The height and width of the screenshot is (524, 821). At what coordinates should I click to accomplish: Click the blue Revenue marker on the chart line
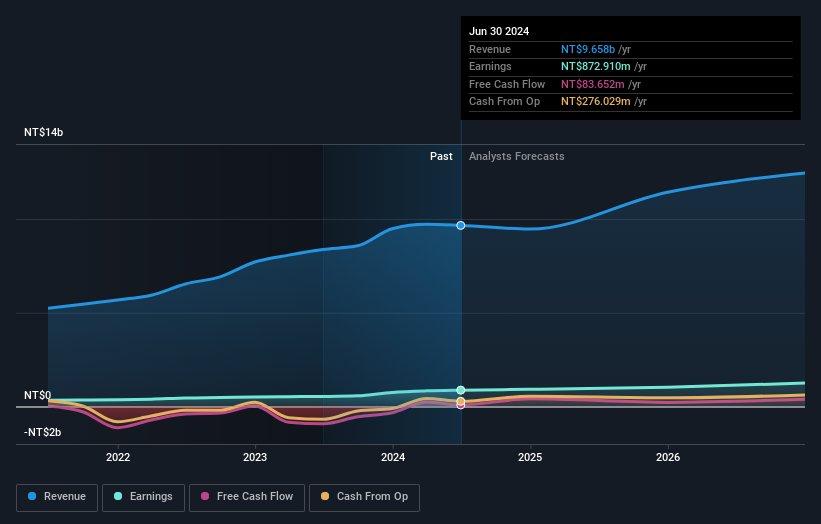(x=461, y=226)
